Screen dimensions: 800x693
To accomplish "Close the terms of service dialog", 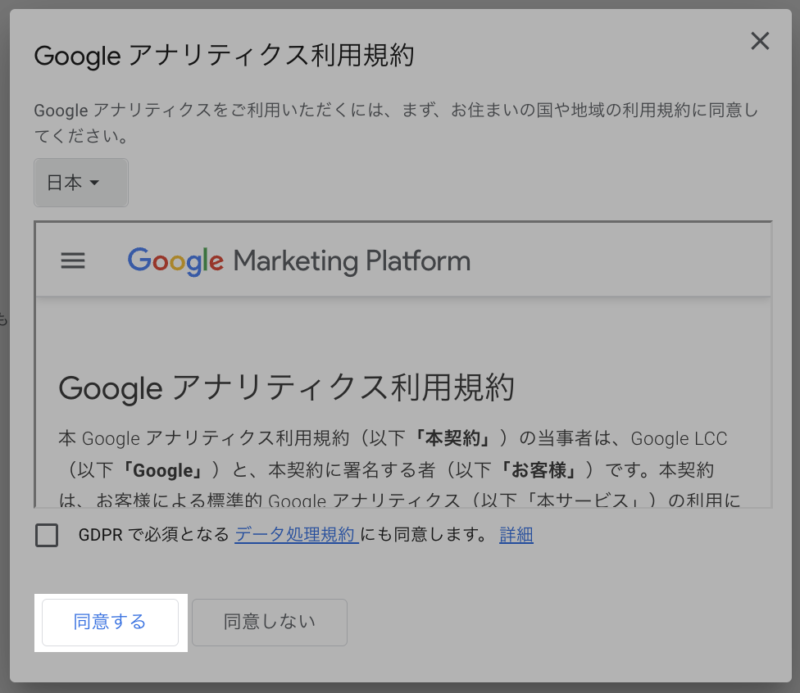I will [760, 41].
